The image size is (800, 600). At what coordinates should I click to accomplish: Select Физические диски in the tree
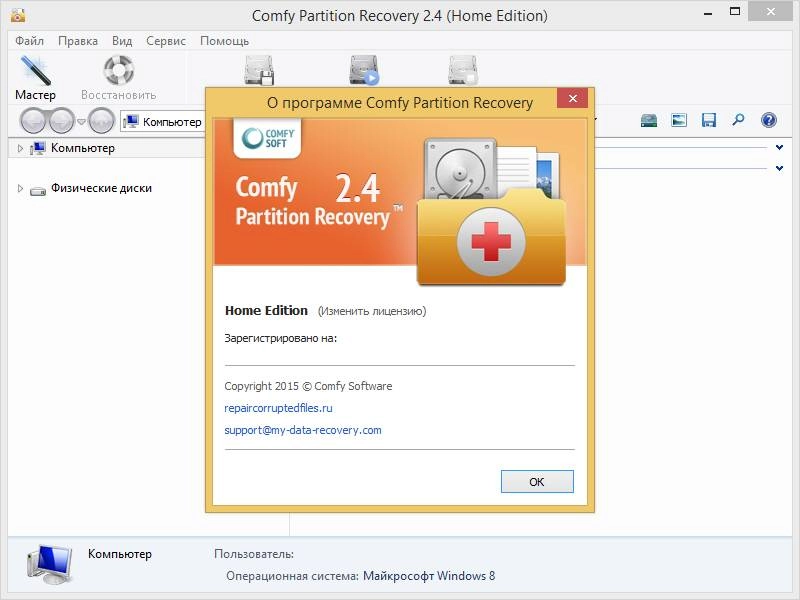point(101,188)
